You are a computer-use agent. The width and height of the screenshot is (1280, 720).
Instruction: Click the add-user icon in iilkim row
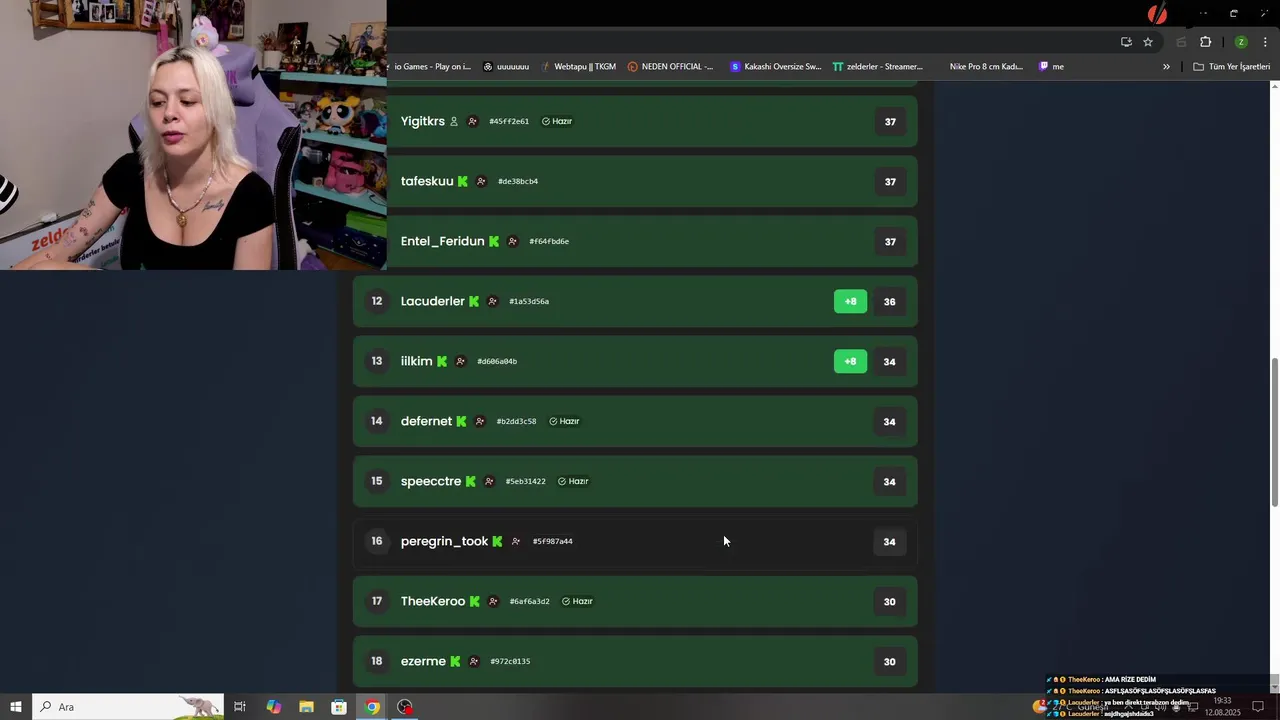tap(460, 361)
